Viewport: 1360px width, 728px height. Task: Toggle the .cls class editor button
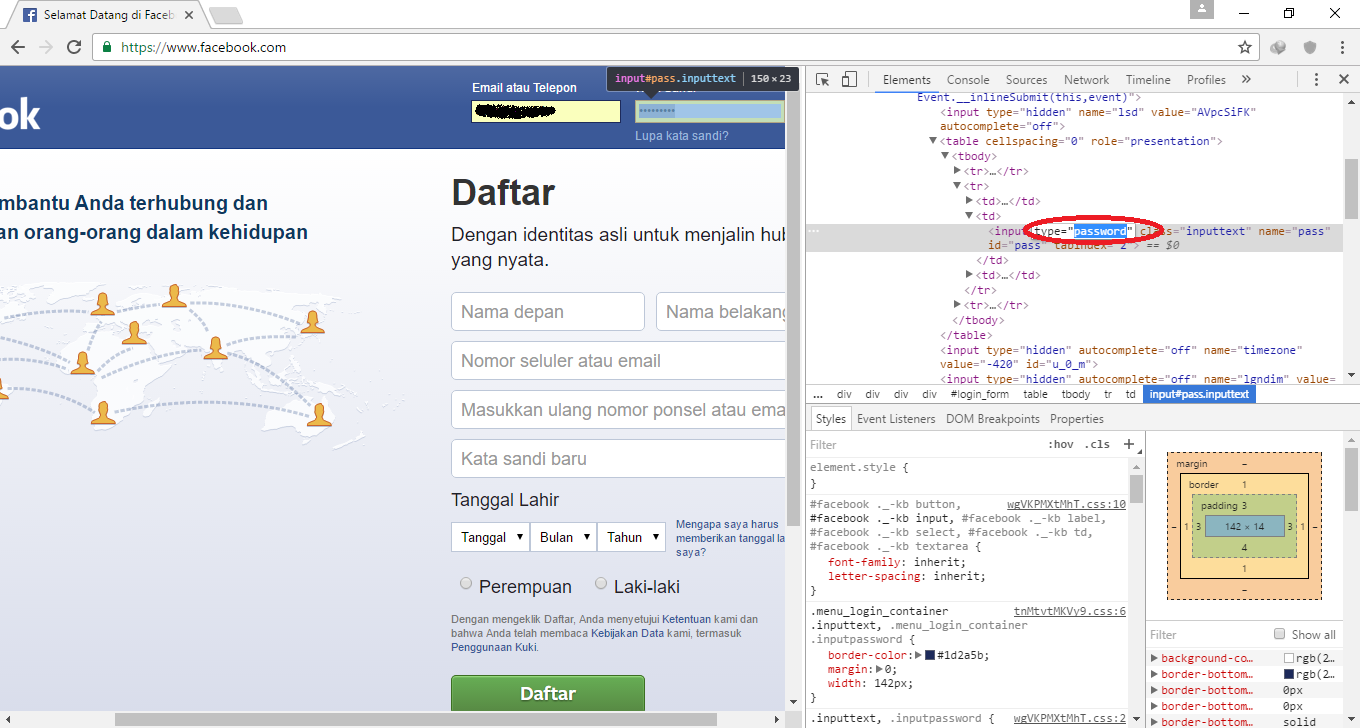coord(1098,444)
